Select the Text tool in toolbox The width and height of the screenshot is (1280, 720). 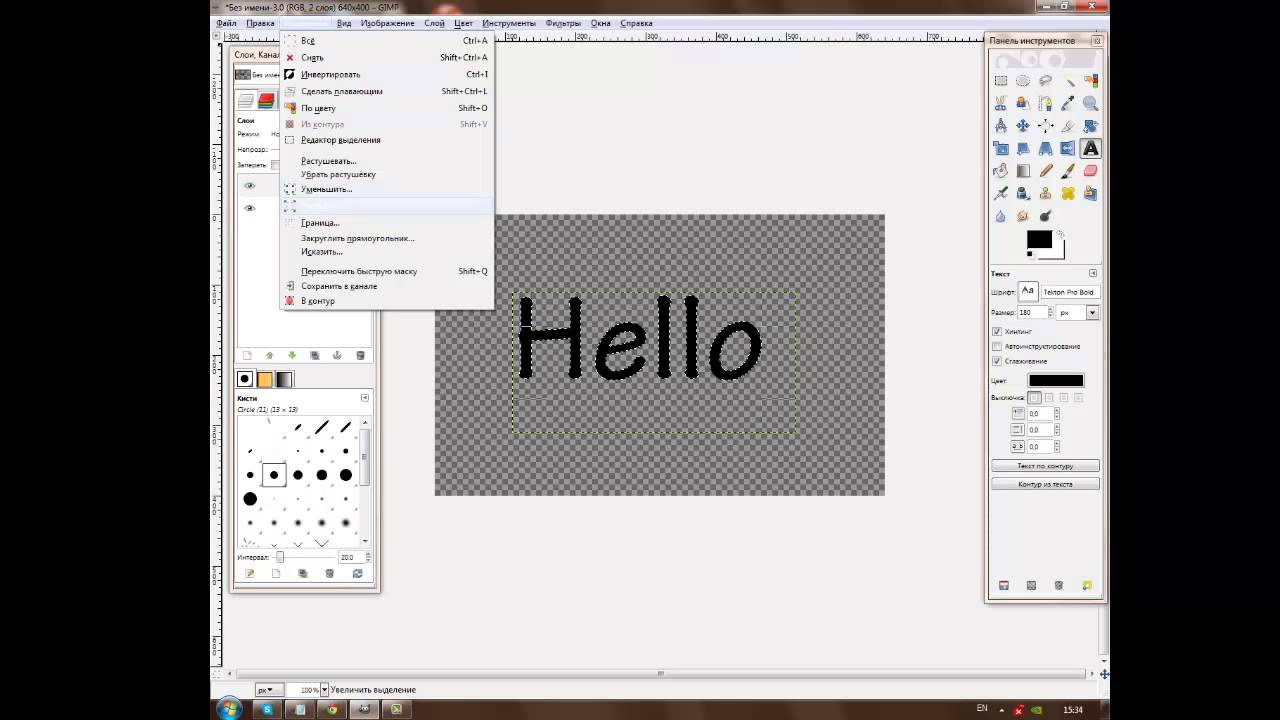click(1090, 148)
